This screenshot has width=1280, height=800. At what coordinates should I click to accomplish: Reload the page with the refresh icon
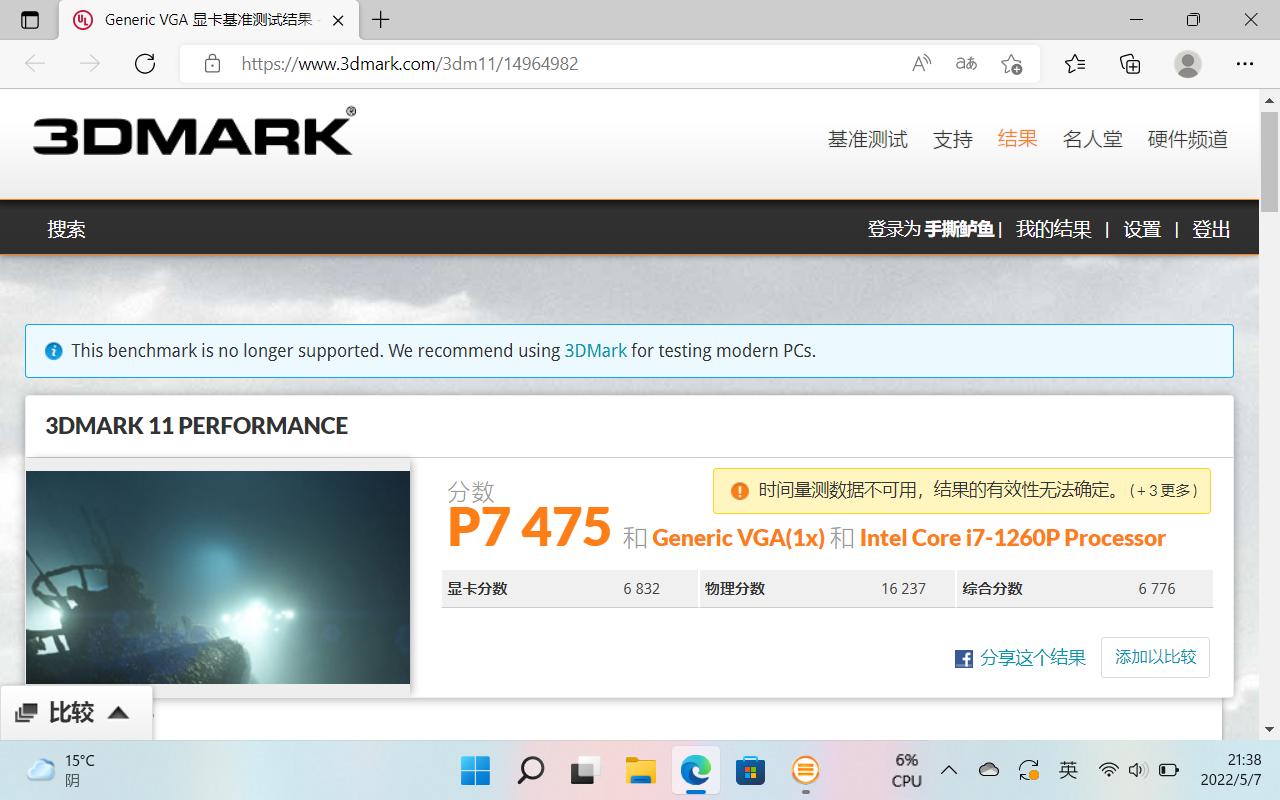click(x=144, y=63)
